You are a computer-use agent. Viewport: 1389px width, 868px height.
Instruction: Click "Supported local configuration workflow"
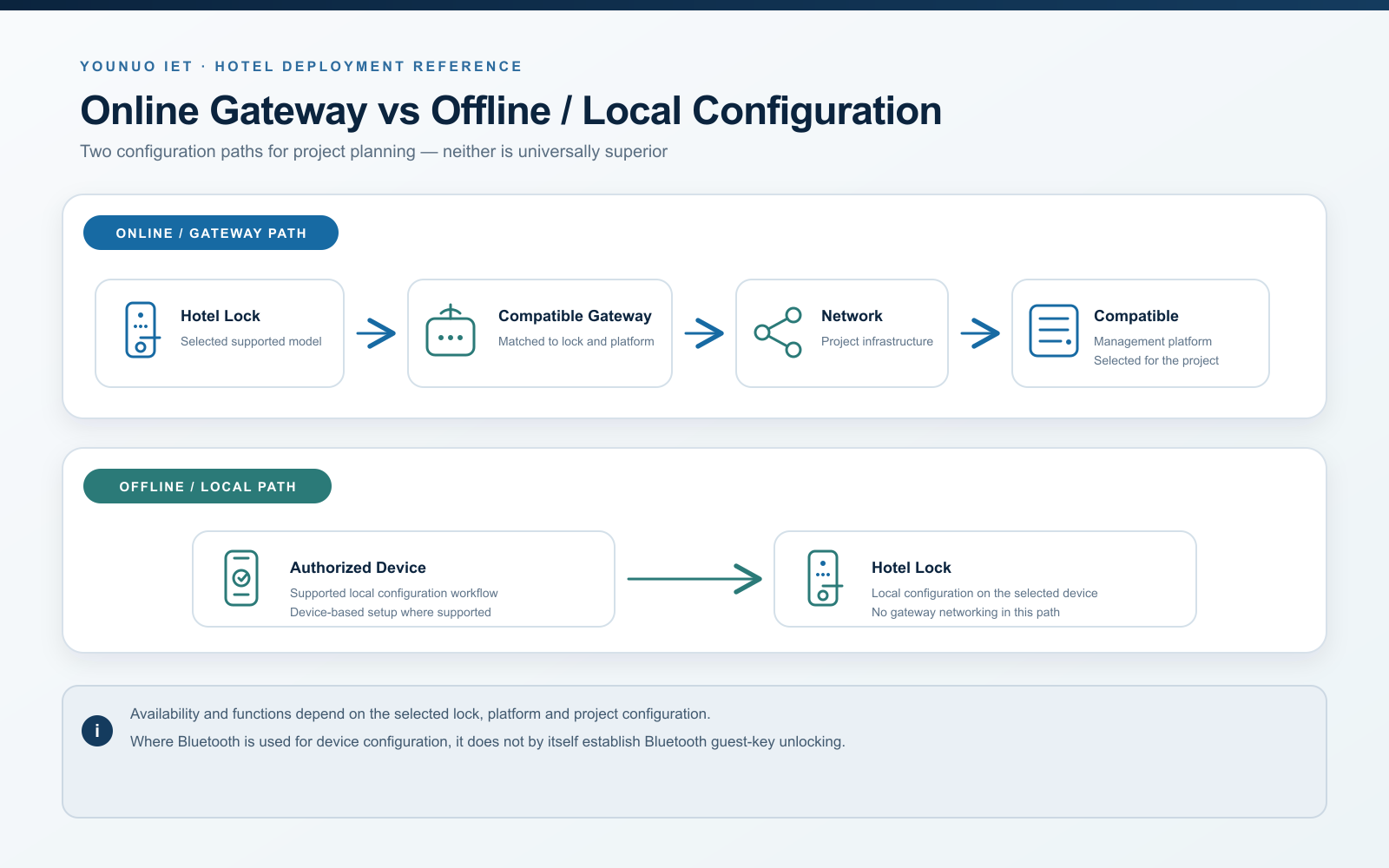394,593
